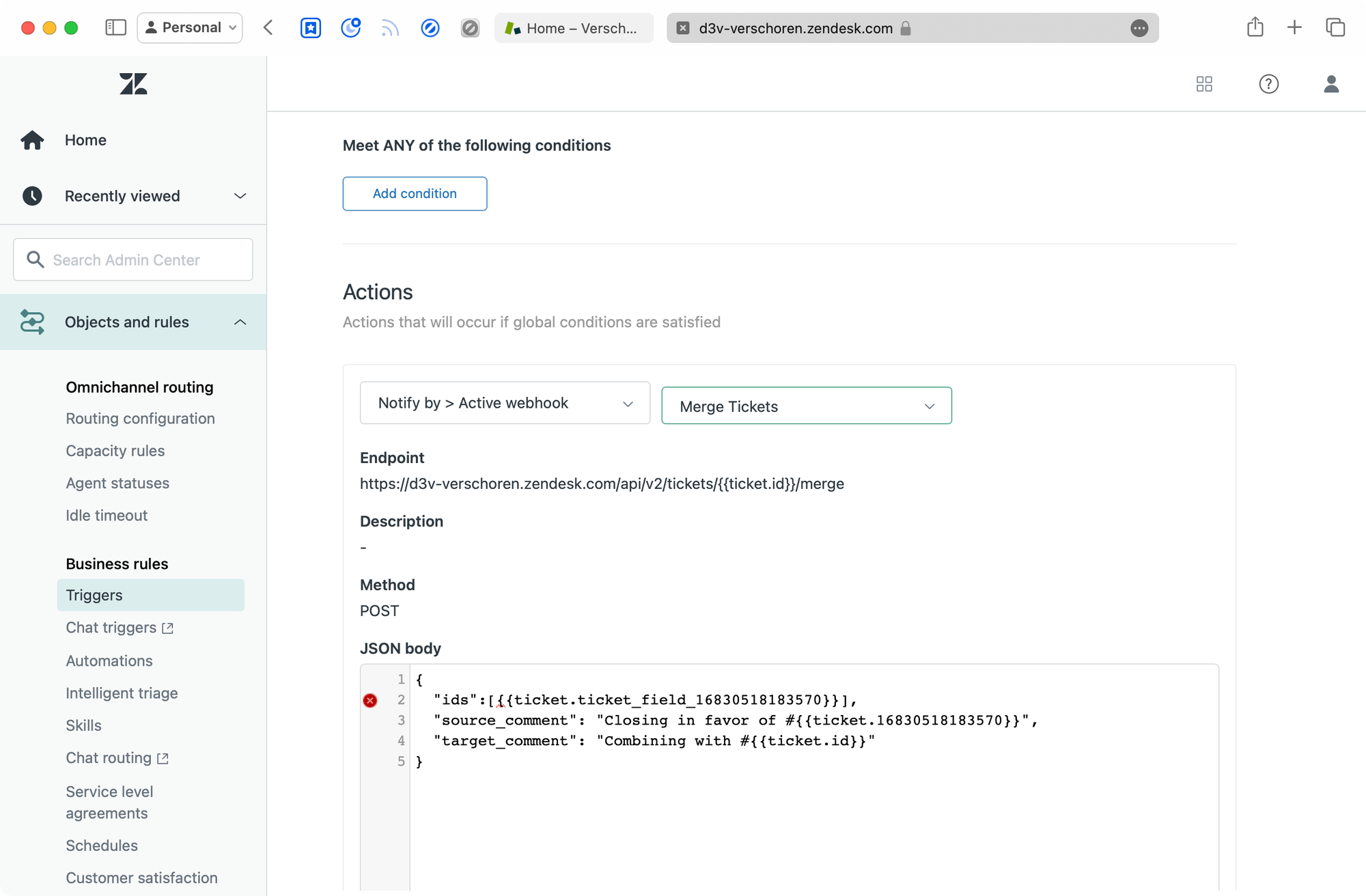Image resolution: width=1366 pixels, height=896 pixels.
Task: Open new tab with plus icon
Action: click(x=1294, y=28)
